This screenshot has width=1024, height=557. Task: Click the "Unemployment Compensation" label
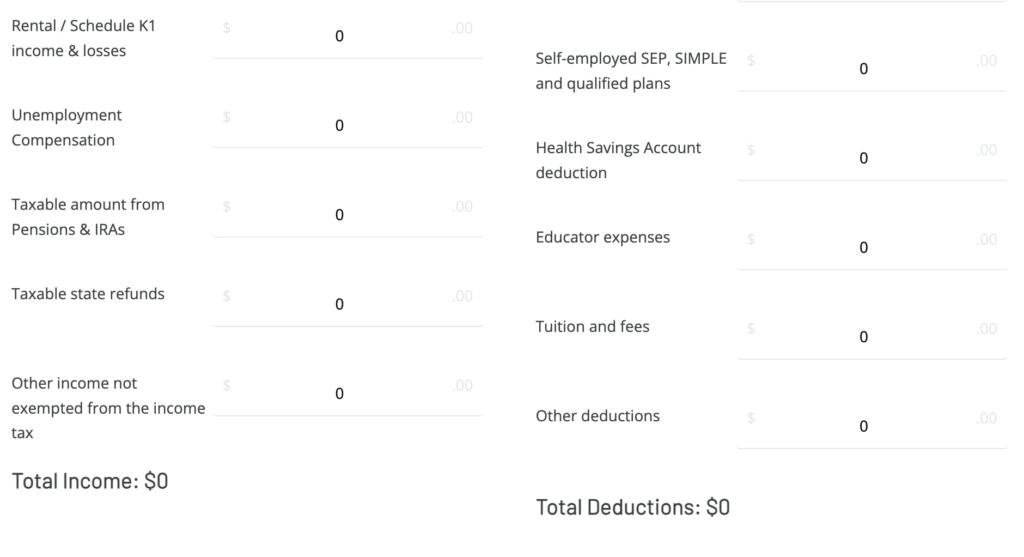pyautogui.click(x=67, y=128)
